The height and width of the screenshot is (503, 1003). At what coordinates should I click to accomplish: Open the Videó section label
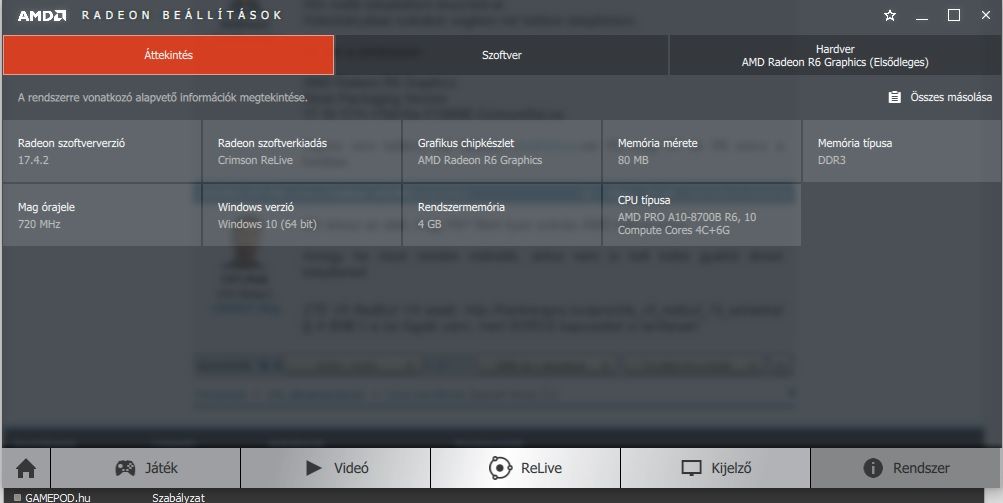tap(351, 468)
